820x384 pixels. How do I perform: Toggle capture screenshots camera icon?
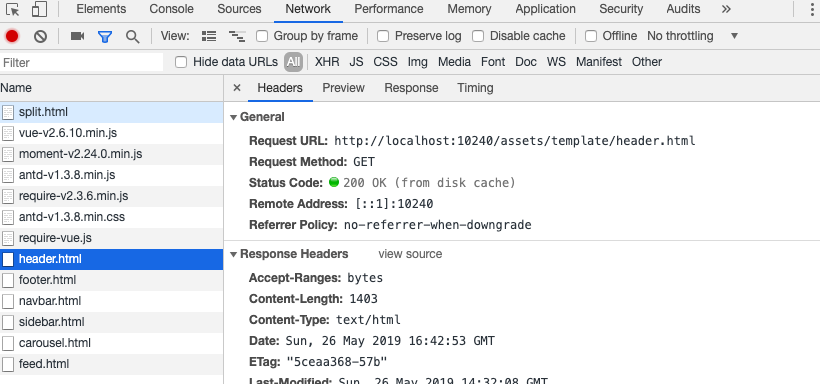coord(77,36)
